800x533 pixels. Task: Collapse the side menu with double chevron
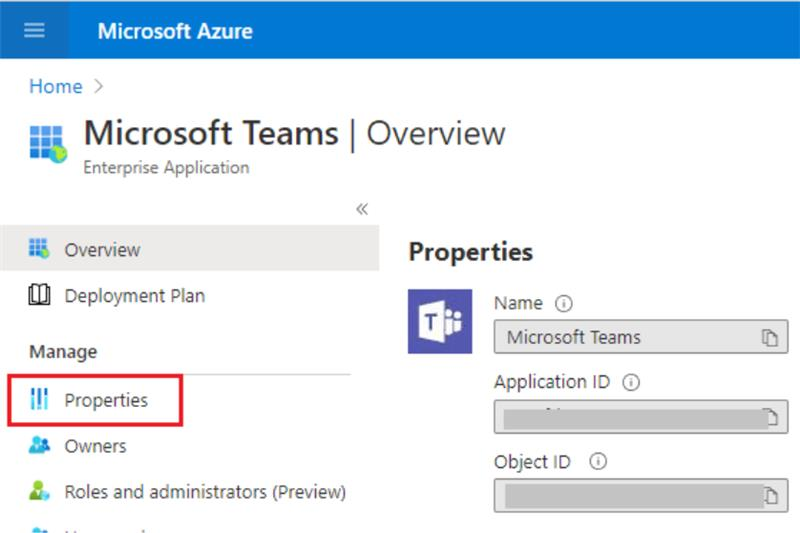tap(362, 209)
